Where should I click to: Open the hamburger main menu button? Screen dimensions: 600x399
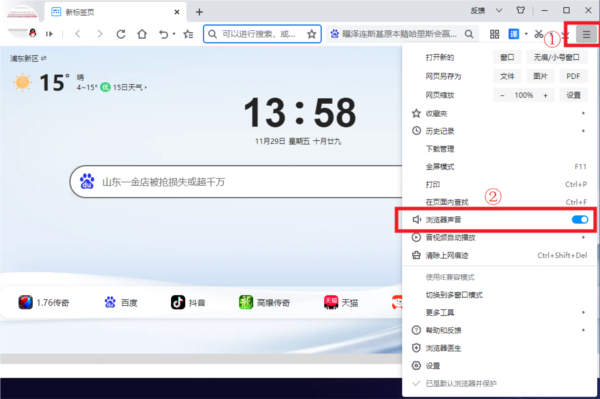pos(586,34)
